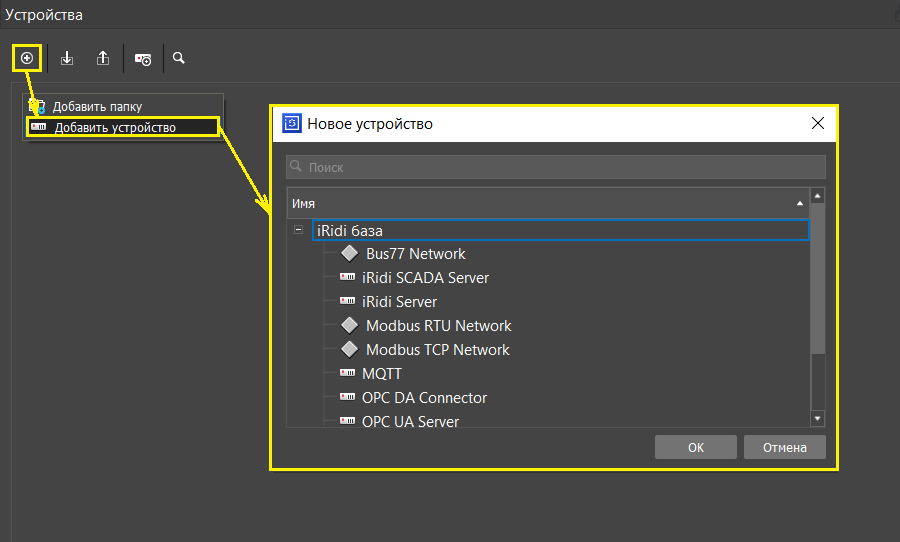Viewport: 900px width, 542px height.
Task: Select the iRidi SCADA Server device
Action: pyautogui.click(x=425, y=278)
